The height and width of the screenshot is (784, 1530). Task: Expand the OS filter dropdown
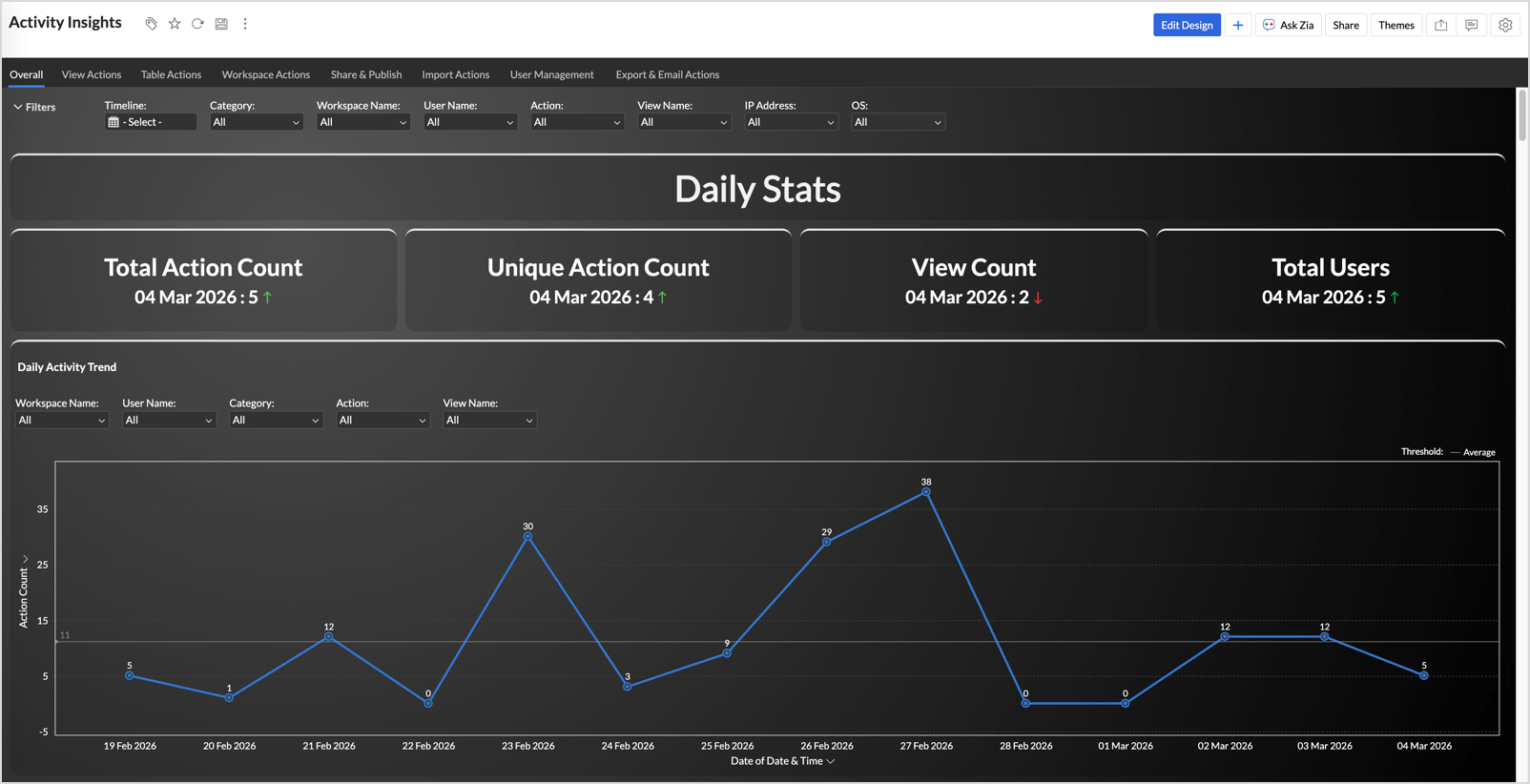(898, 122)
